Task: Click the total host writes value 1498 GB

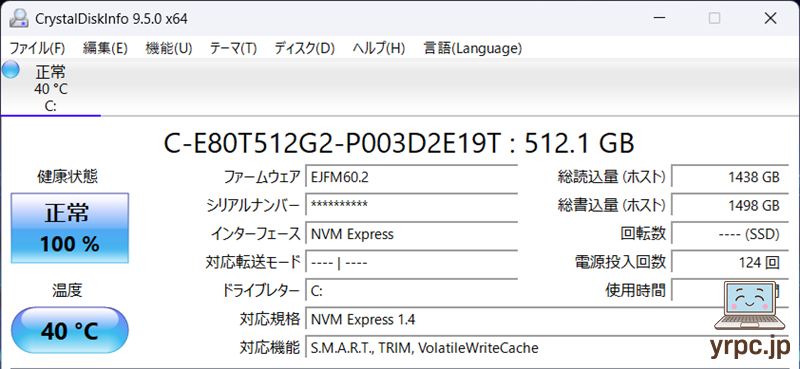Action: [x=730, y=205]
